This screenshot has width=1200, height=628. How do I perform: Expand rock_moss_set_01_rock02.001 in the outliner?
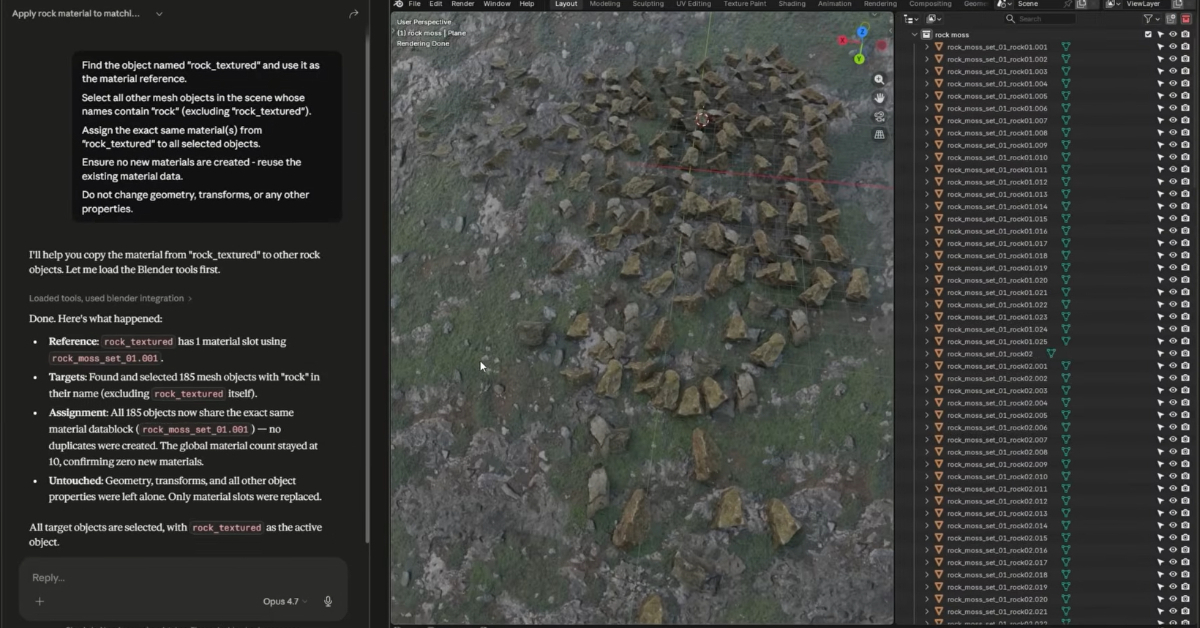point(926,364)
